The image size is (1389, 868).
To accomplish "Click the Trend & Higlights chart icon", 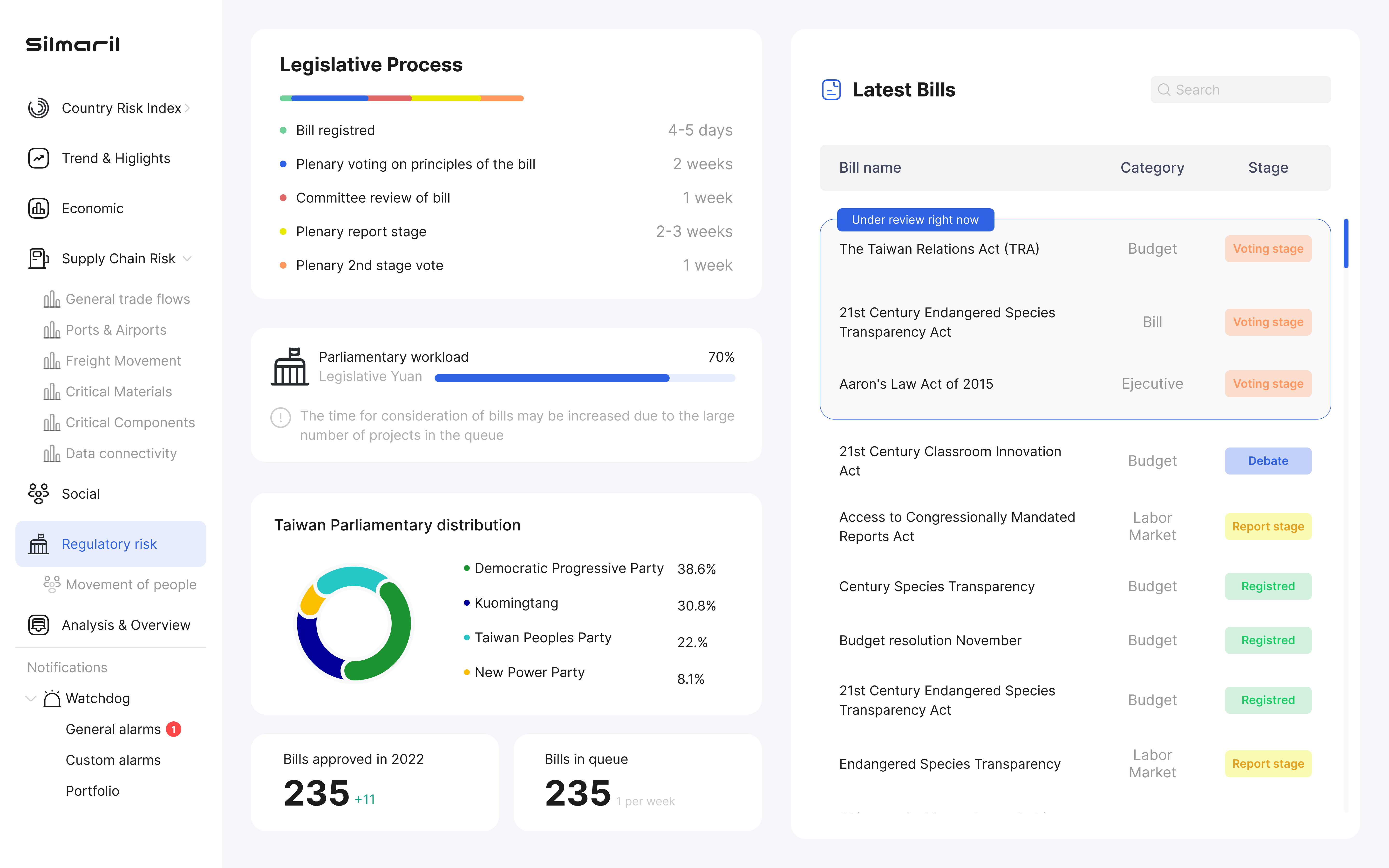I will pyautogui.click(x=38, y=158).
